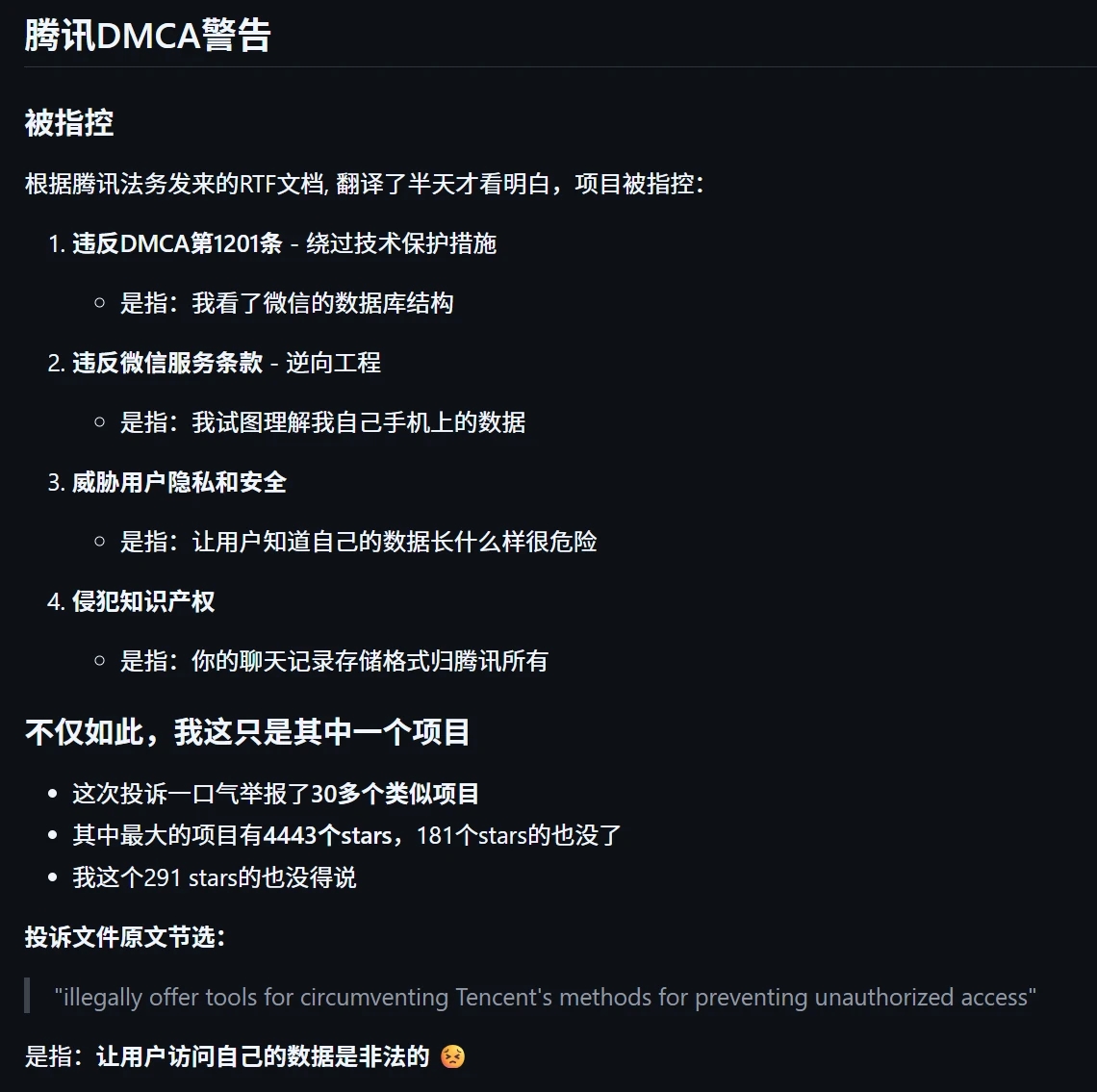The width and height of the screenshot is (1097, 1092).
Task: Select the 违反微信服务条款 bold text
Action: coord(167,363)
